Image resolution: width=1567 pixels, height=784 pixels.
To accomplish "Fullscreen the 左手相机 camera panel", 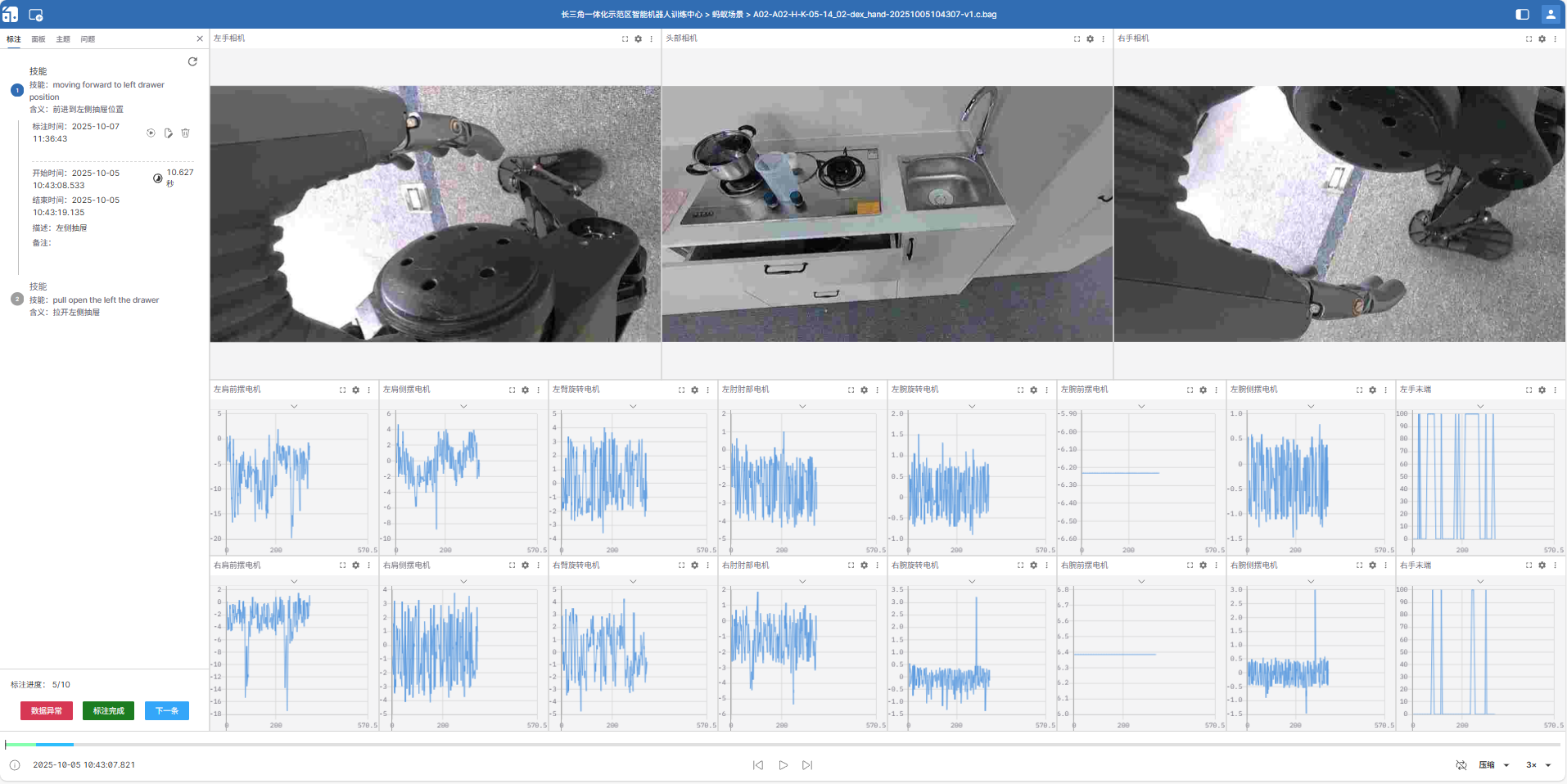I will pos(625,38).
